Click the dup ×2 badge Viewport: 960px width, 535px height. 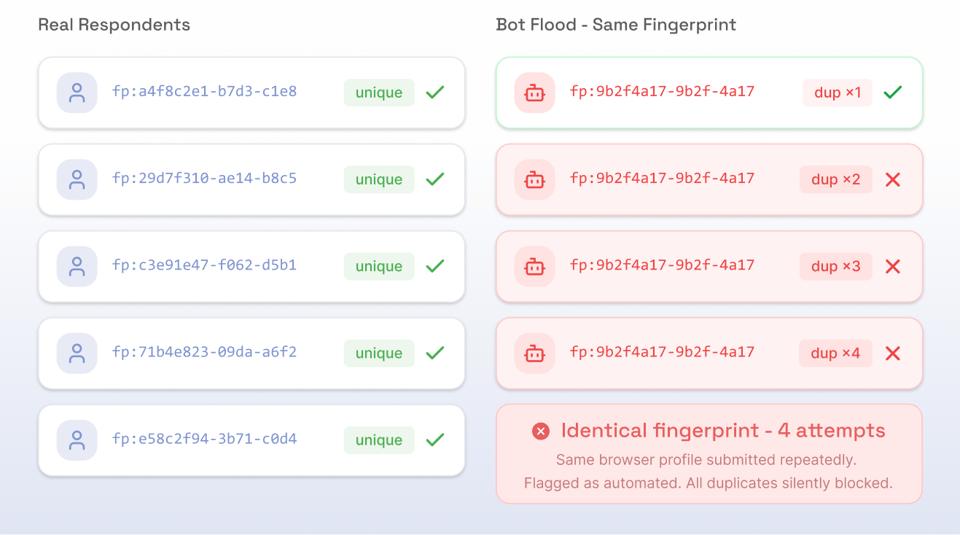836,179
